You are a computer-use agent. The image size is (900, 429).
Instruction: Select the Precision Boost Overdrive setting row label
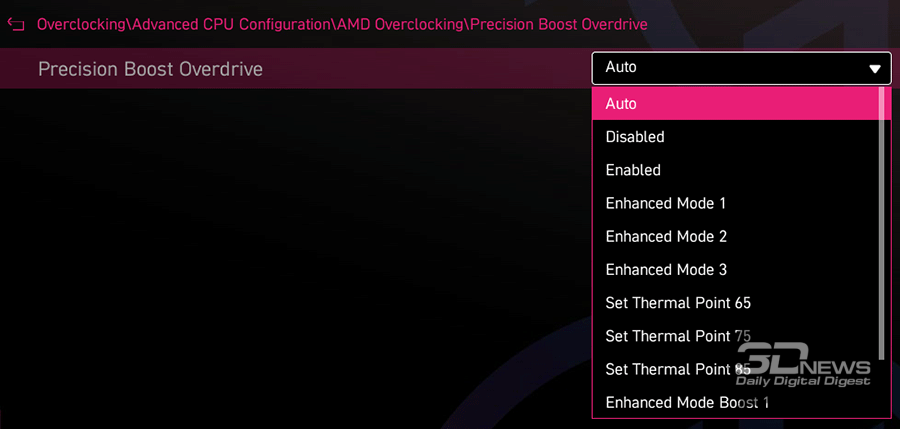tap(150, 69)
